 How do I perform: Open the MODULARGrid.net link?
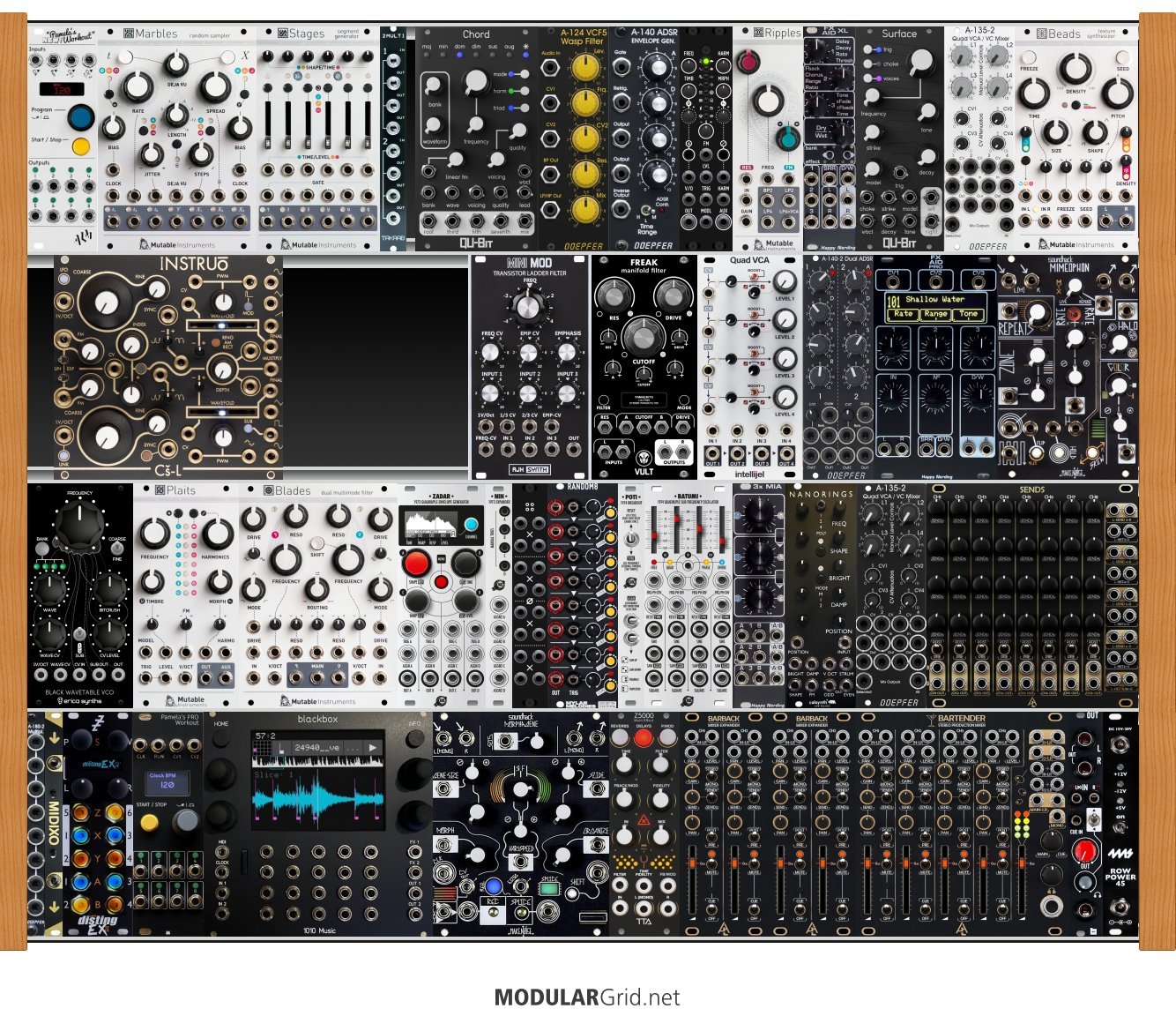click(x=587, y=997)
